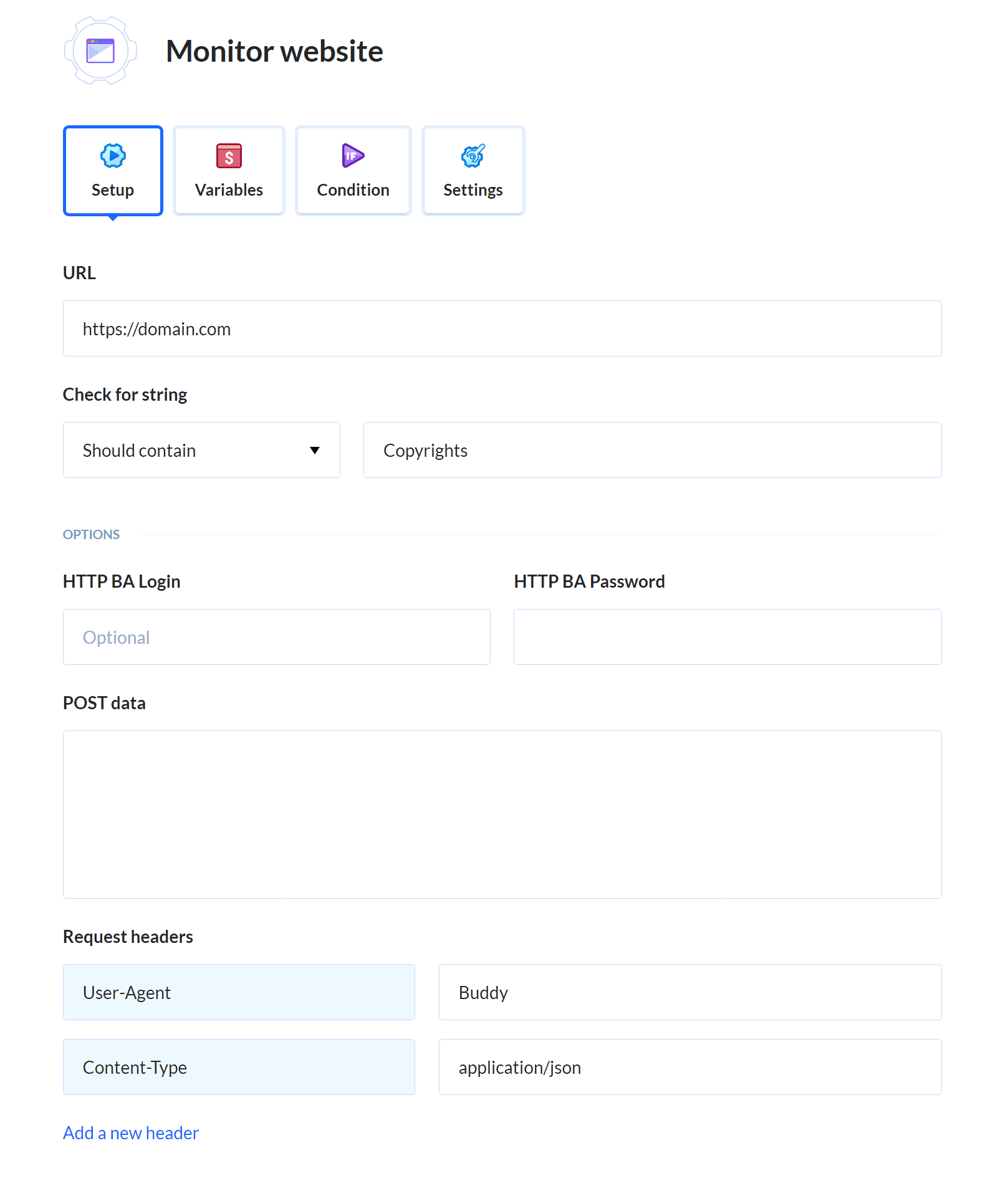Click the Monitor website action icon

pos(100,50)
